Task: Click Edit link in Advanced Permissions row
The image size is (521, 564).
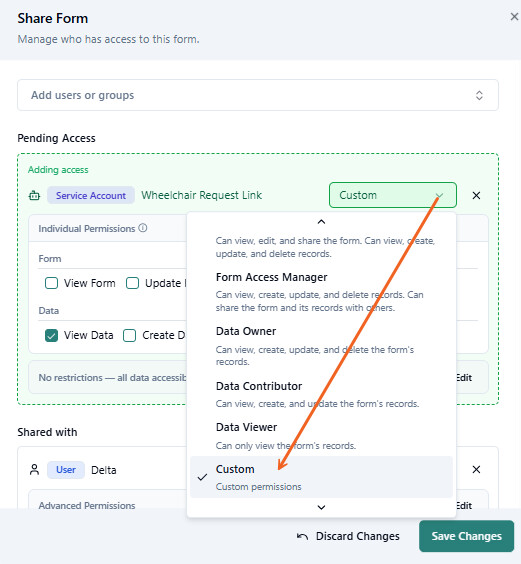Action: (x=464, y=505)
